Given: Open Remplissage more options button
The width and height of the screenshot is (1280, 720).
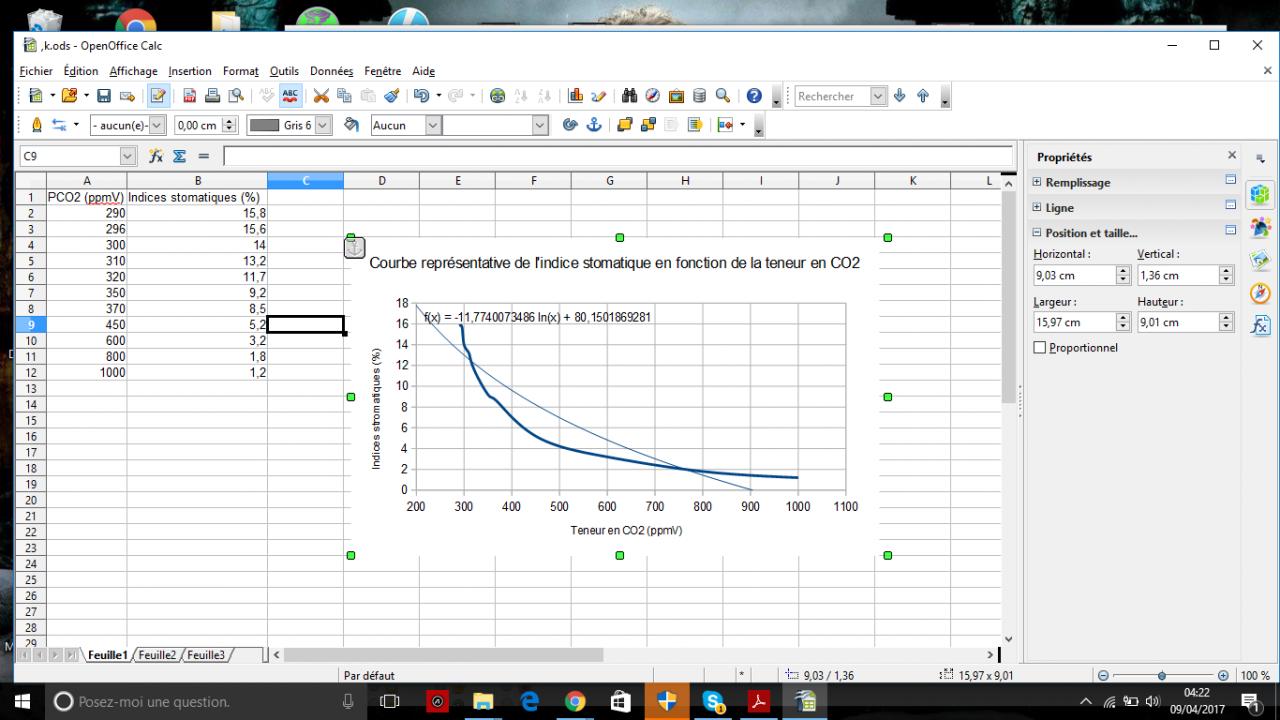Looking at the screenshot, I should (1231, 181).
